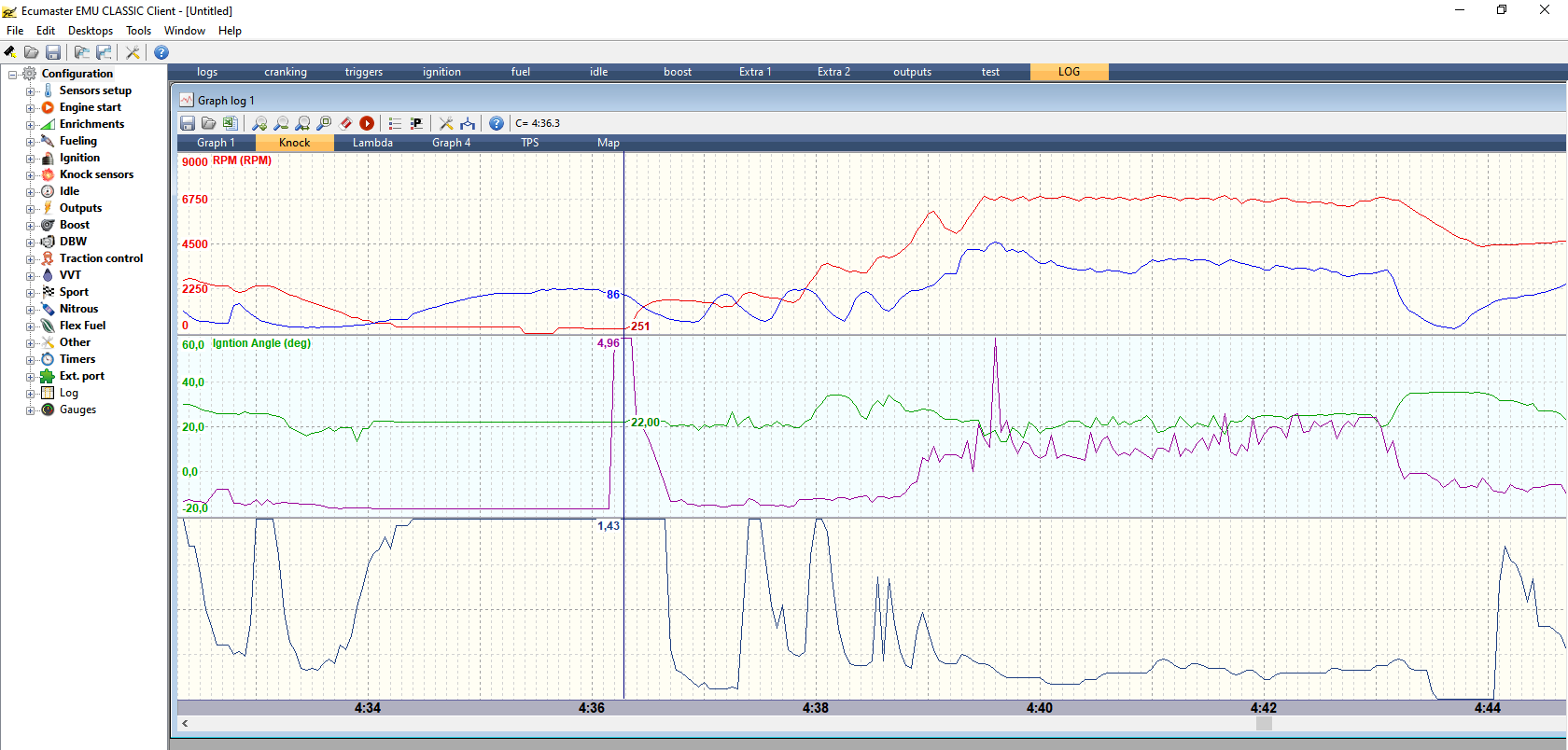The width and height of the screenshot is (1568, 750).
Task: Expand the Idle tree node
Action: click(x=30, y=192)
